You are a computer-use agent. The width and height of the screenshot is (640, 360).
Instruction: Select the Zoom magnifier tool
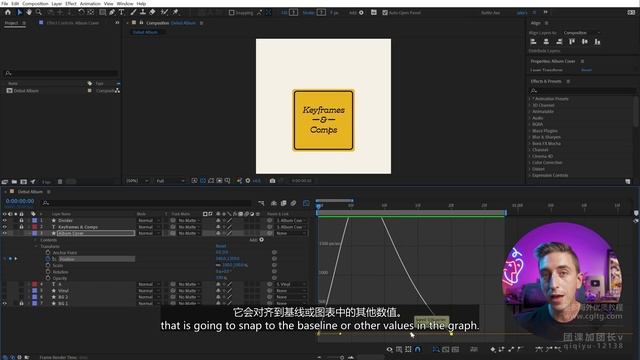pos(39,13)
